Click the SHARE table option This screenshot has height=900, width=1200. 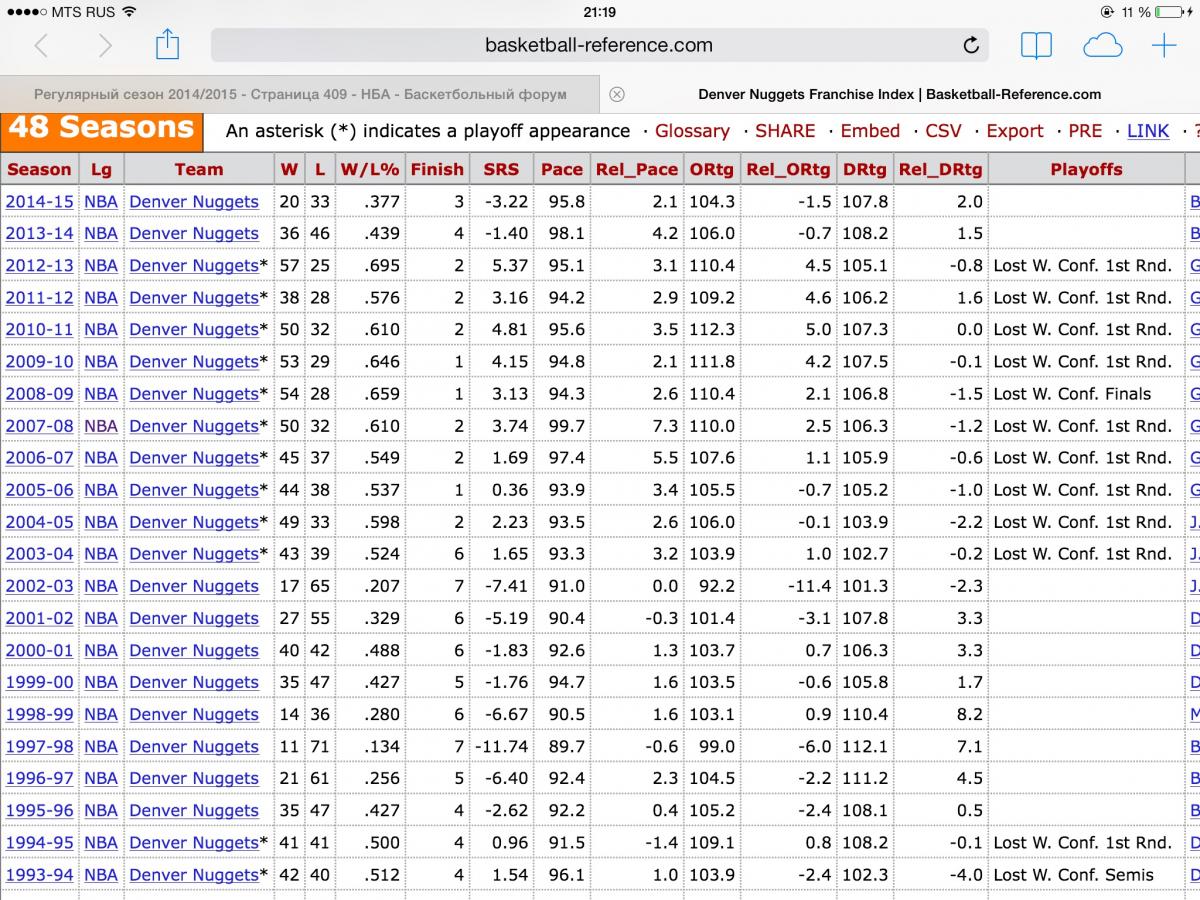click(785, 131)
